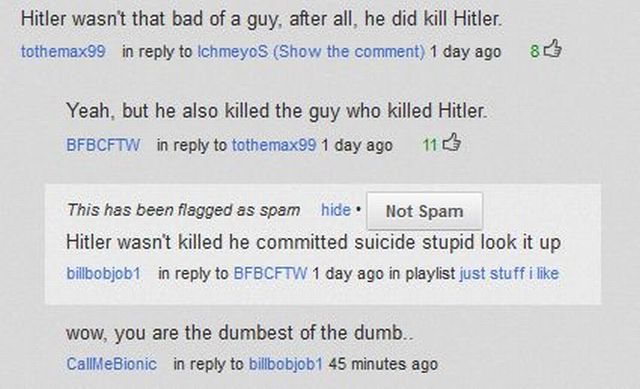This screenshot has height=389, width=640.
Task: Open billbobjob1 author profile link
Action: pyautogui.click(x=104, y=273)
